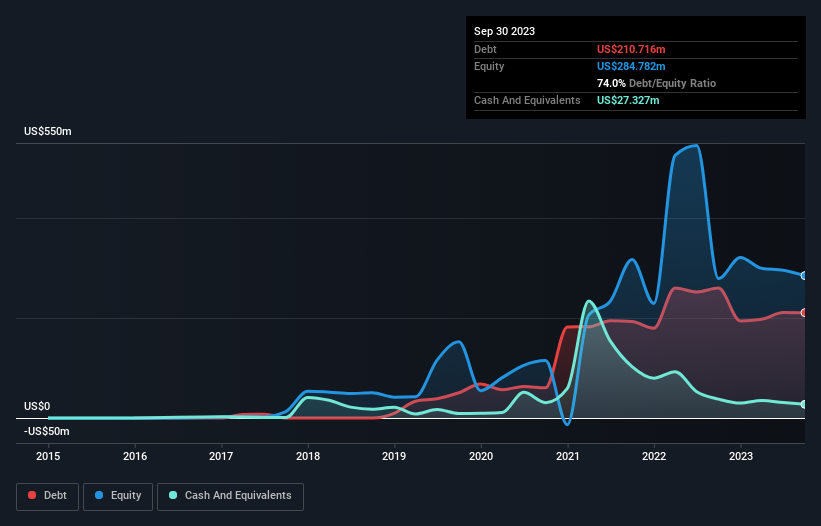Click the 2021 x-axis label
Image resolution: width=821 pixels, height=526 pixels.
568,456
